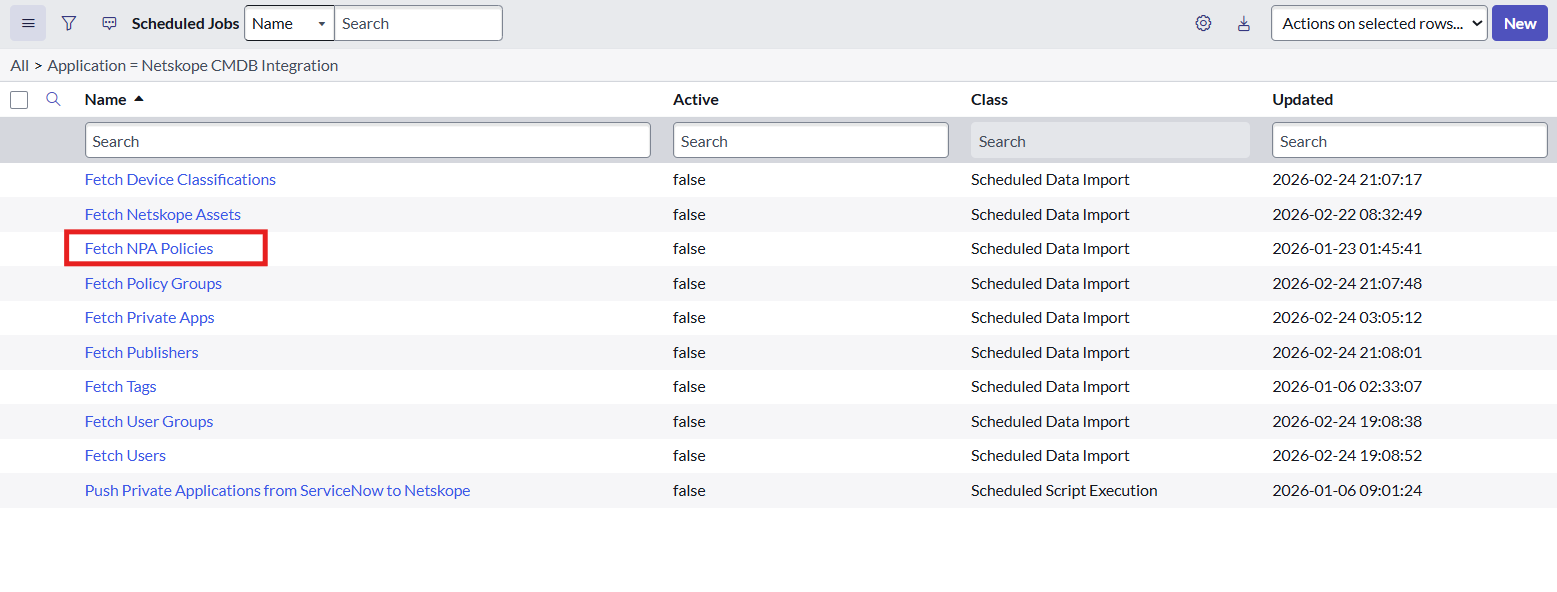Viewport: 1557px width, 592px height.
Task: Click Active false in Push Private Applications row
Action: pyautogui.click(x=689, y=490)
